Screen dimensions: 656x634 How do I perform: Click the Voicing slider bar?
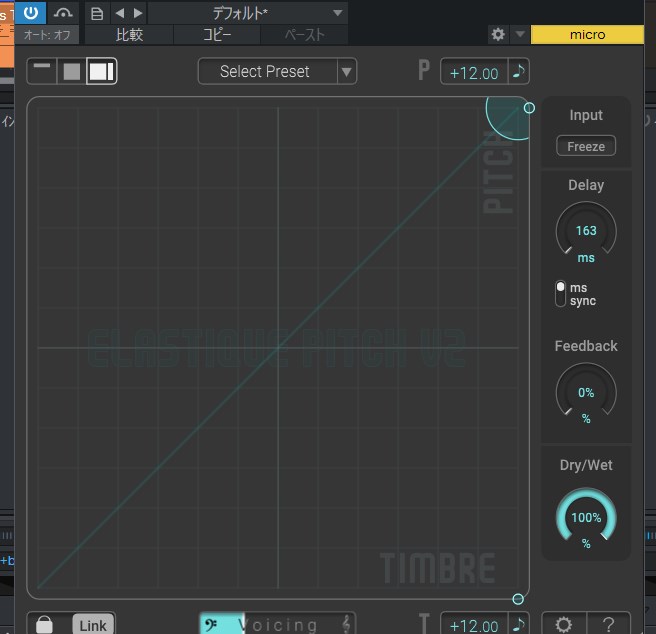pos(277,625)
